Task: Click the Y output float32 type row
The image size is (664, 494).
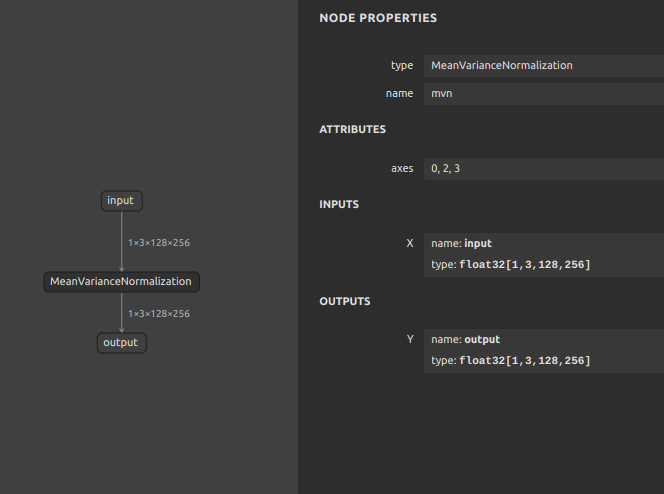Action: [x=544, y=362]
